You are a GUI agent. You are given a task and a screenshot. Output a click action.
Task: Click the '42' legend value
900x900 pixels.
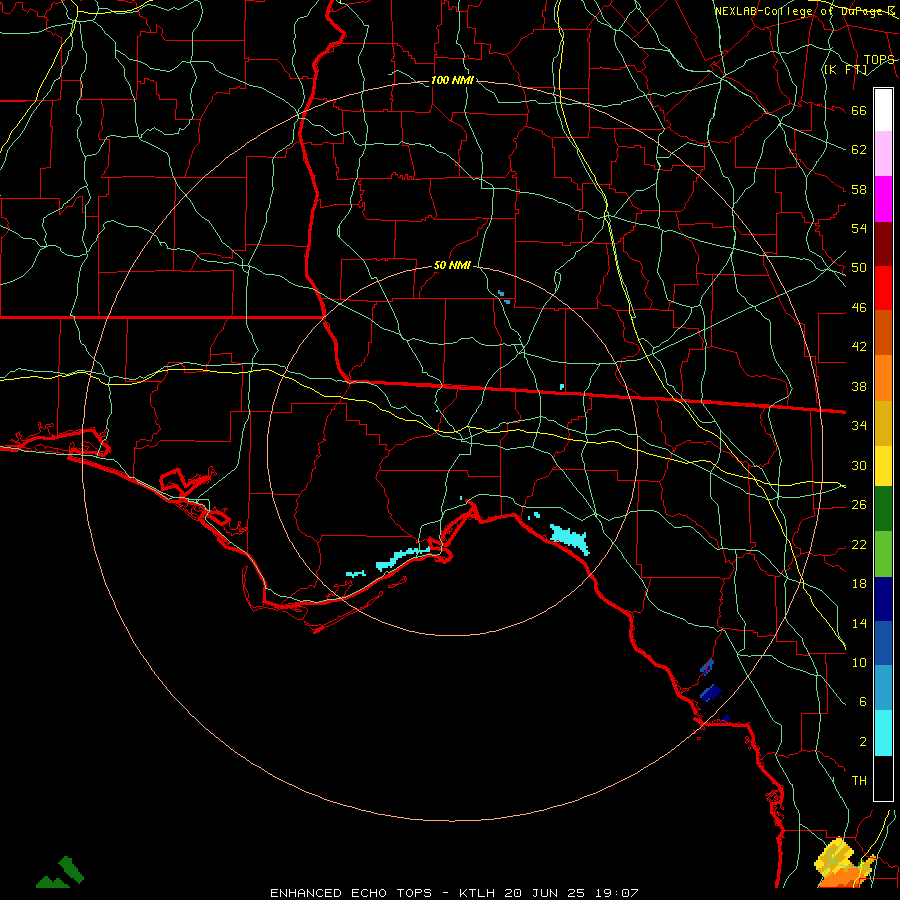859,347
